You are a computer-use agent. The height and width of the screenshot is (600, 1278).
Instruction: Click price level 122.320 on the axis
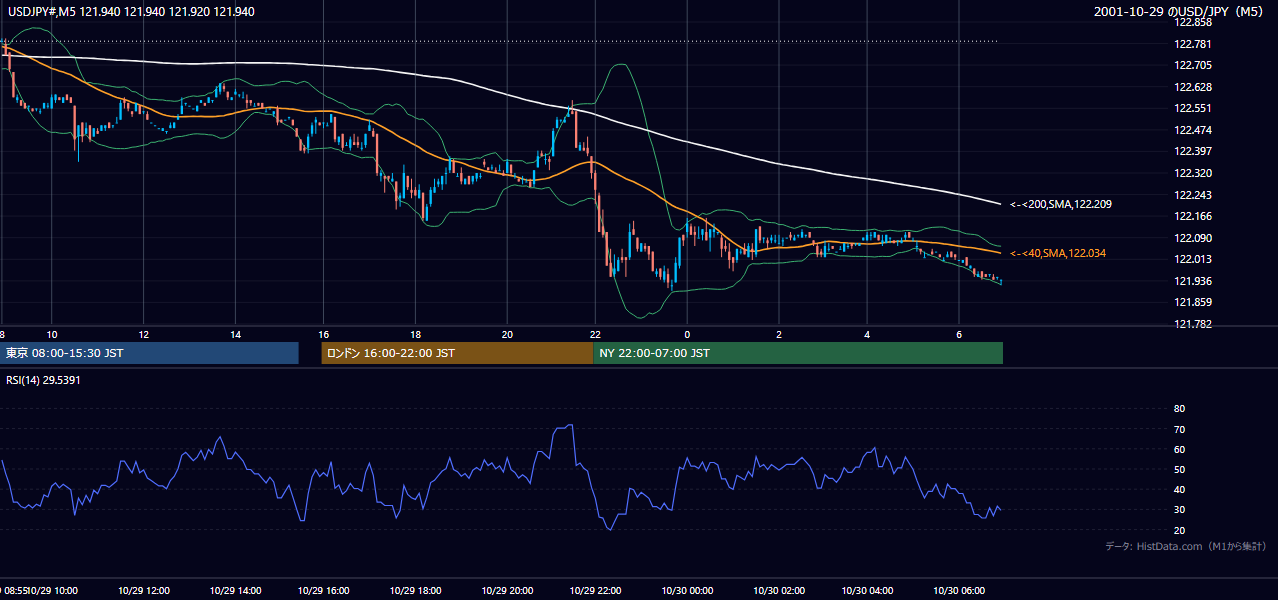(1192, 173)
